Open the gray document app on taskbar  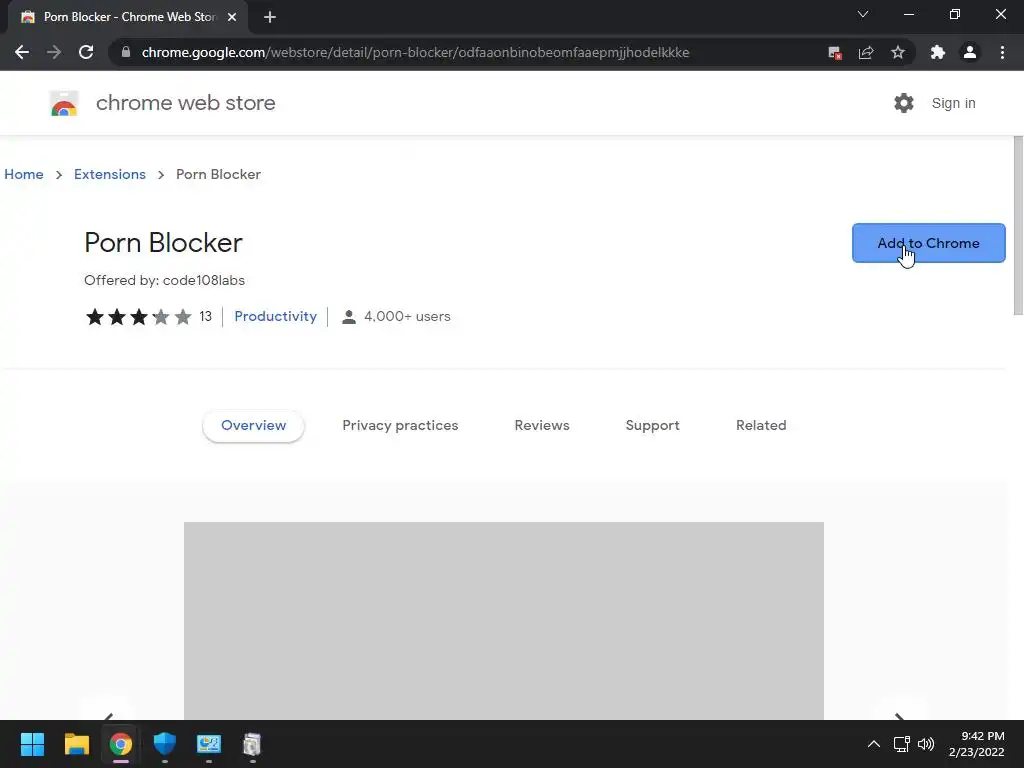(x=252, y=744)
